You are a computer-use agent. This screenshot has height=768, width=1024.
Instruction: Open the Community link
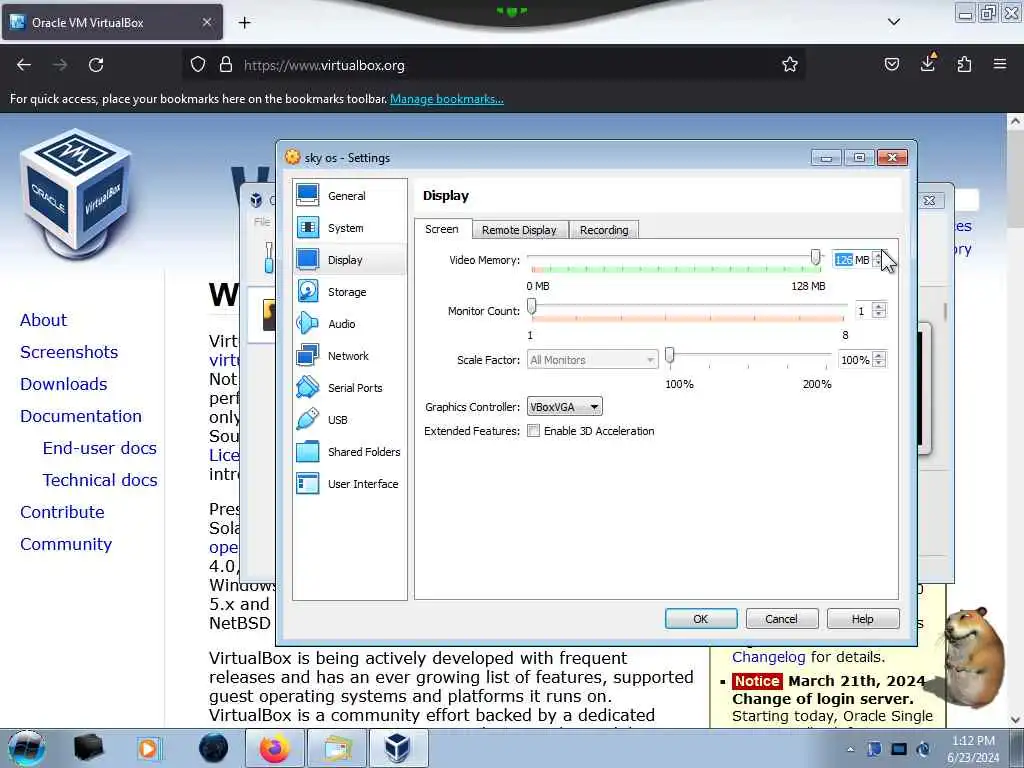66,544
